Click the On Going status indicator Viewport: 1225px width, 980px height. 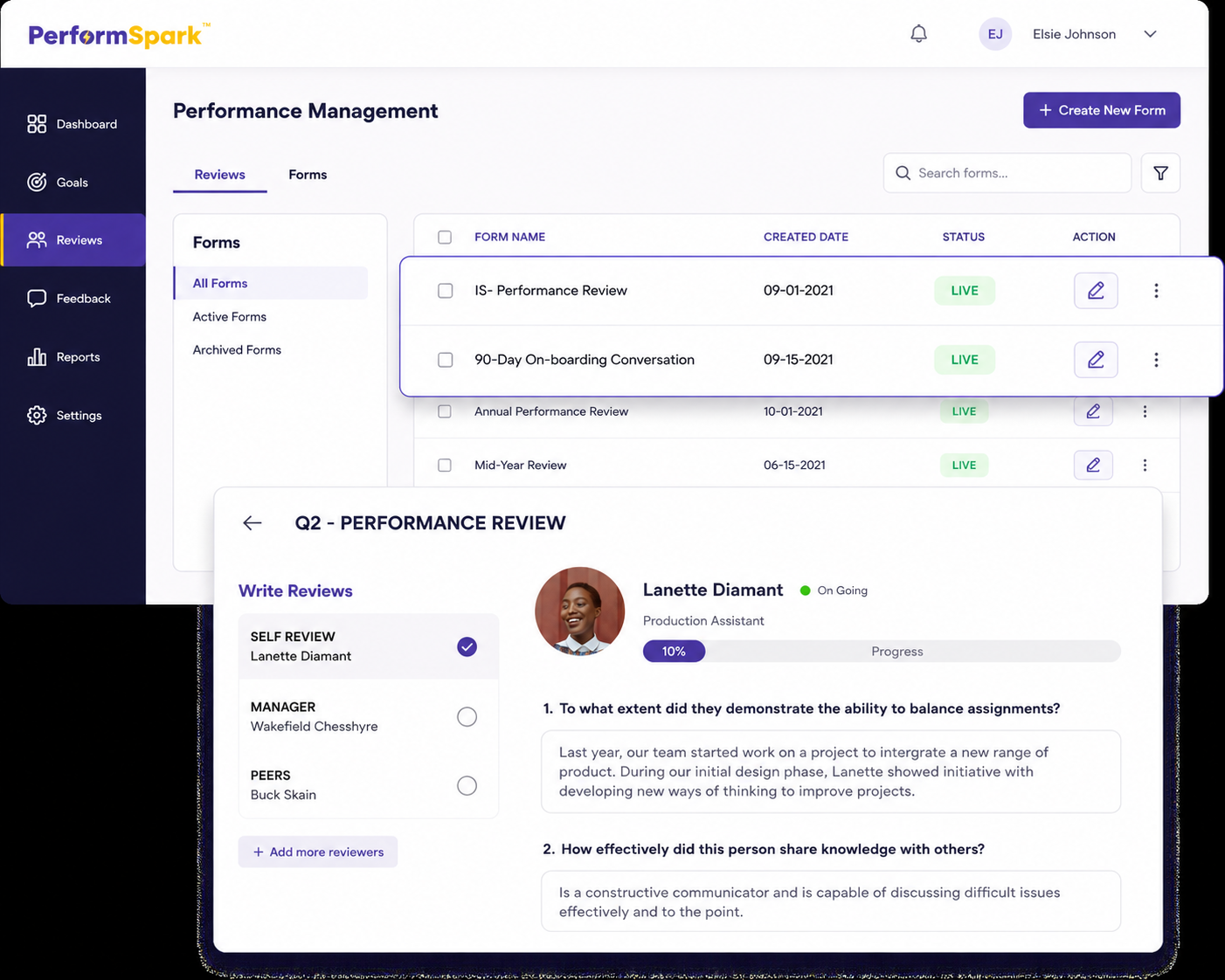click(x=834, y=590)
